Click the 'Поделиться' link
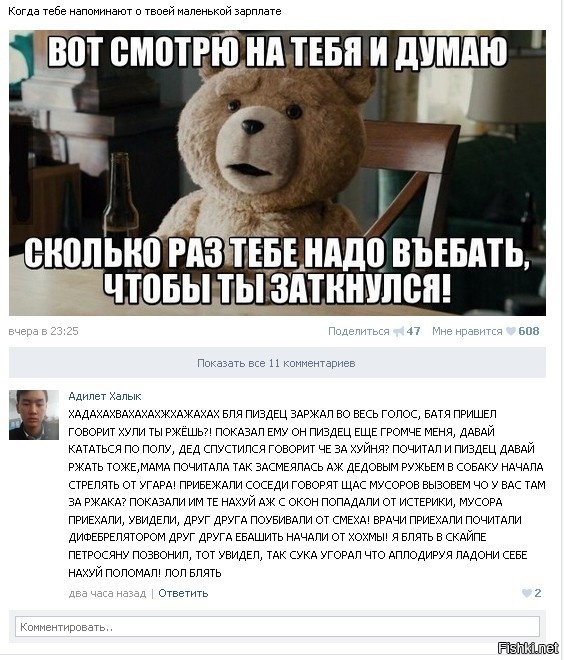Image resolution: width=564 pixels, height=660 pixels. 359,331
